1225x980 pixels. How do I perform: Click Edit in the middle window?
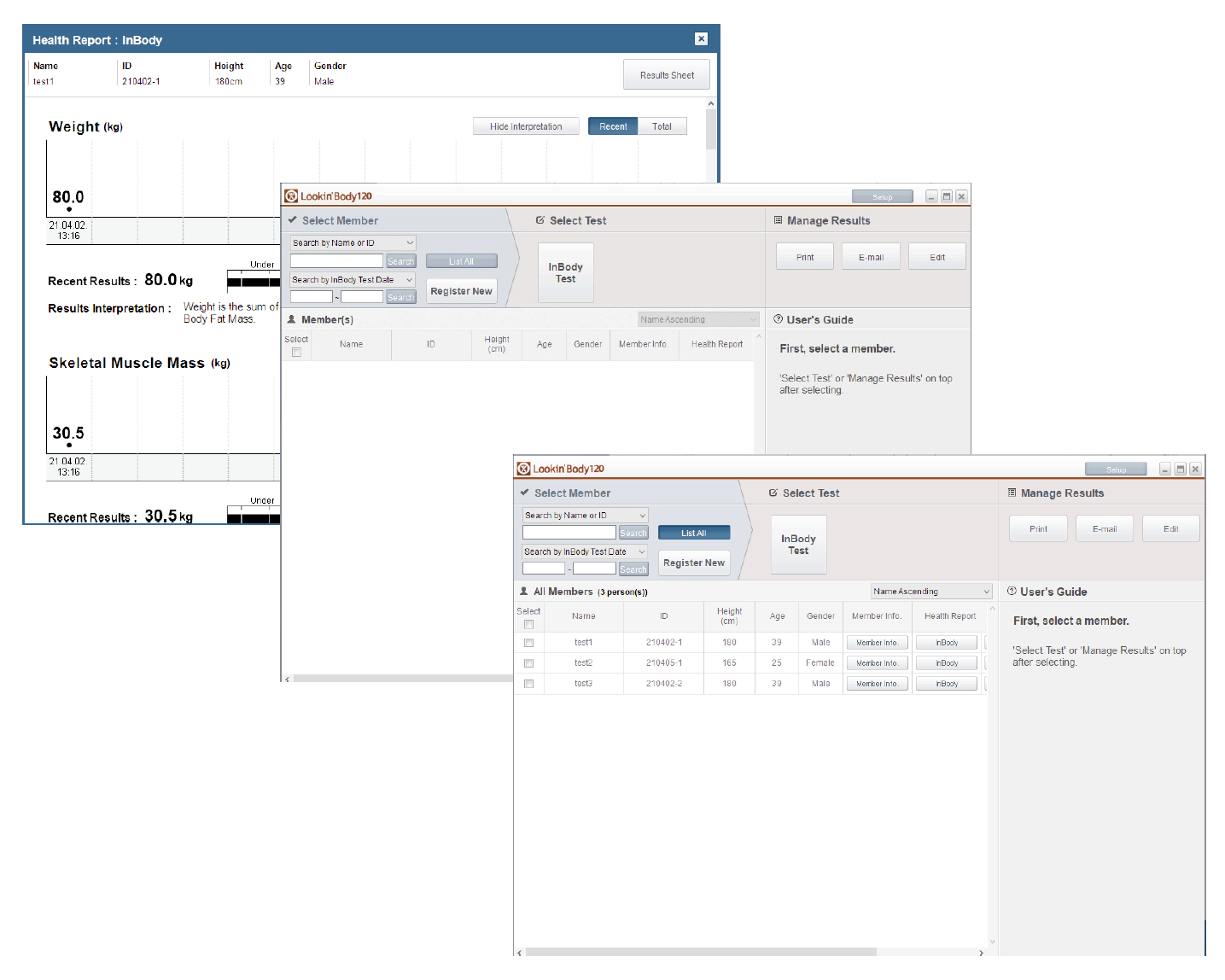937,257
